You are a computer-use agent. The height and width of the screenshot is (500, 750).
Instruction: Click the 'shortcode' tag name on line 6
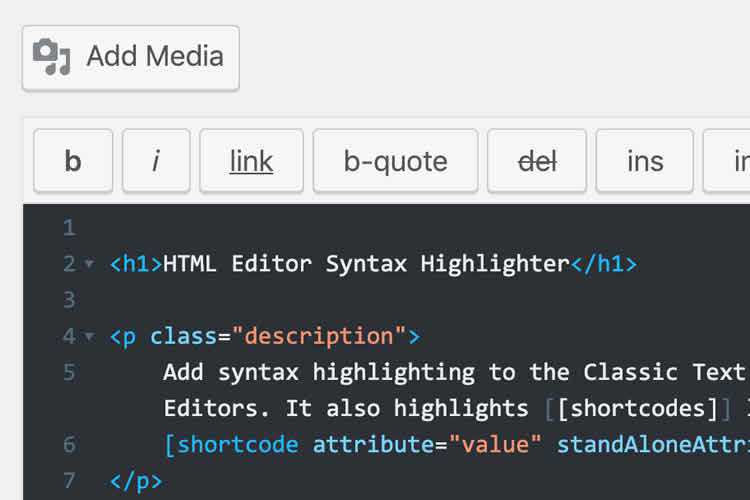click(238, 444)
